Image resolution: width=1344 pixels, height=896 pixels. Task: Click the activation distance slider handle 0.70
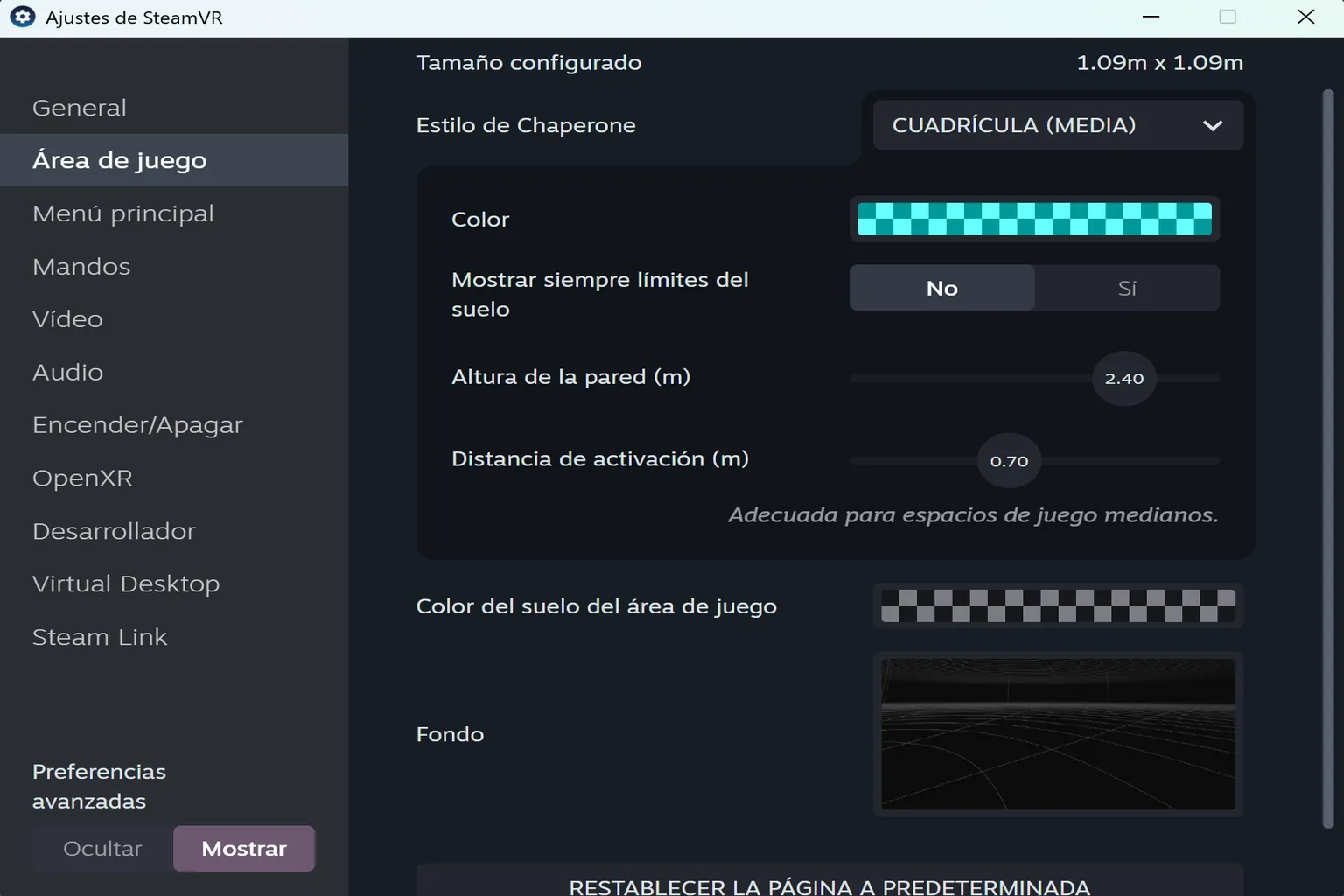click(1009, 461)
